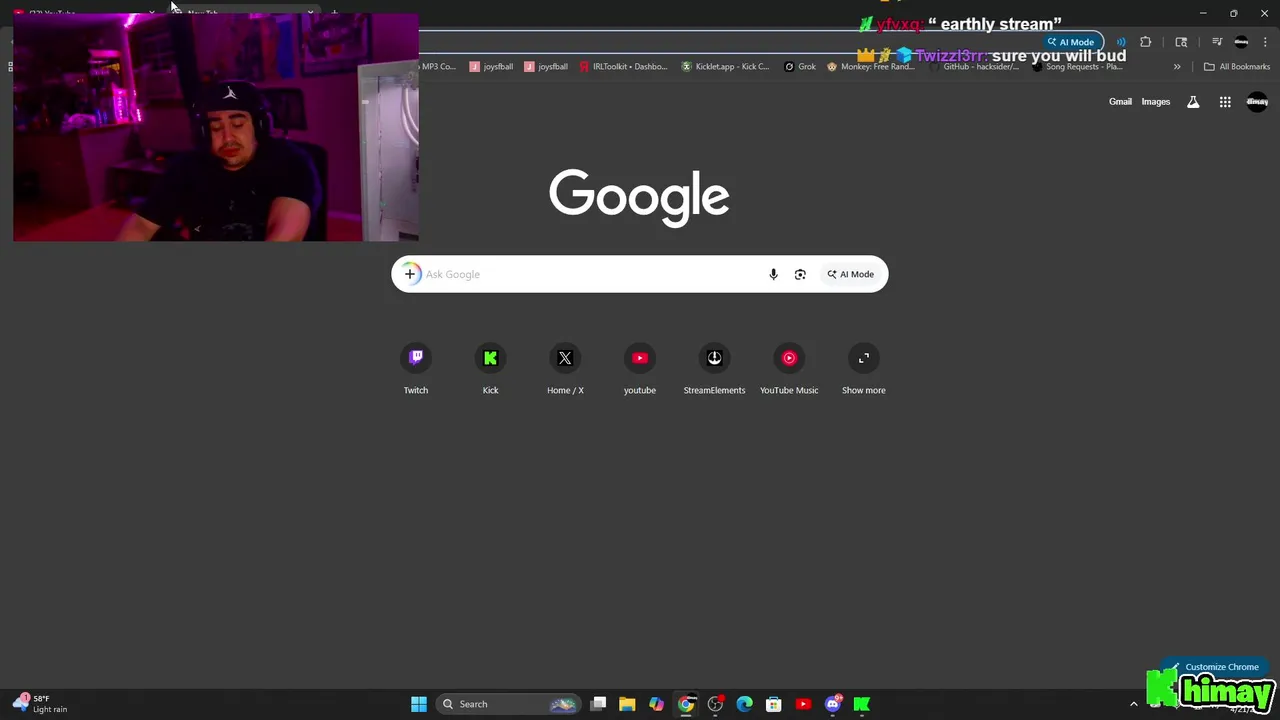1280x720 pixels.
Task: Open the weather widget showing Light rain
Action: [x=40, y=704]
